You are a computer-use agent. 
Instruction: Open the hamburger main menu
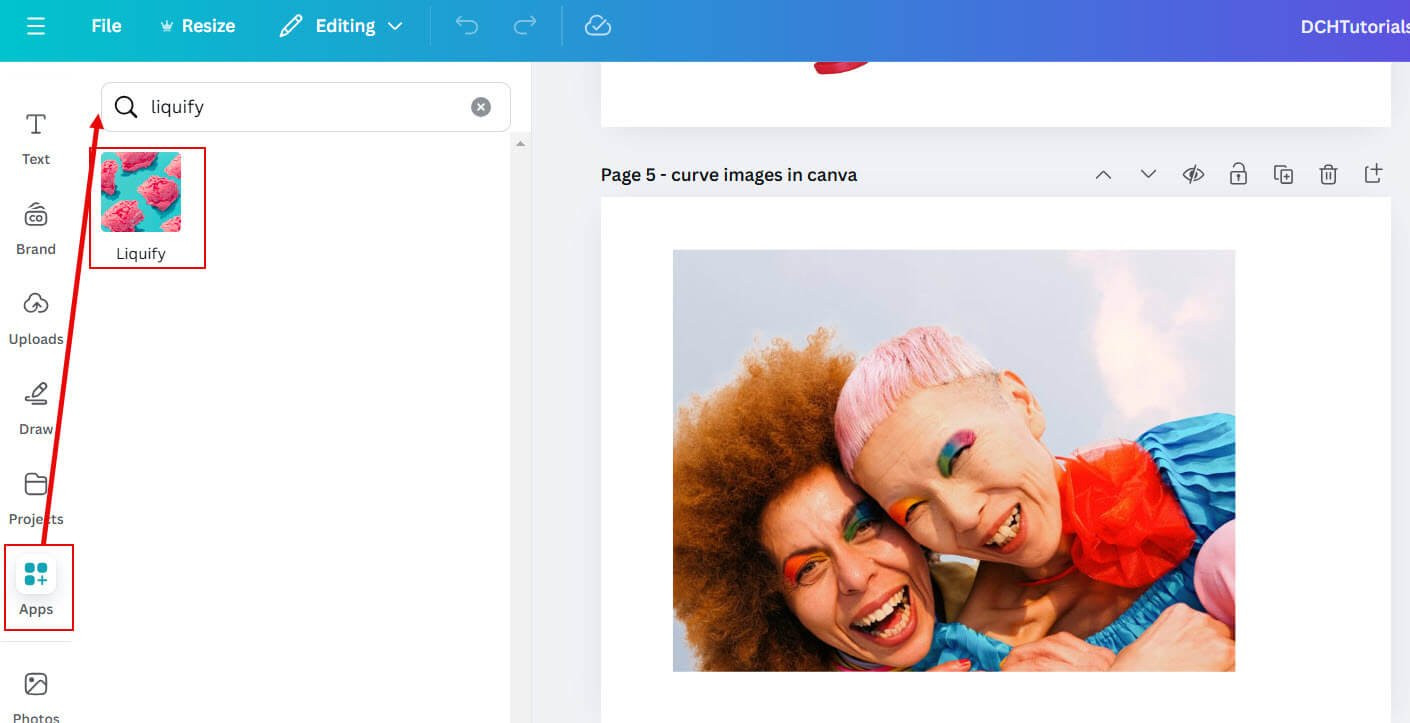click(36, 26)
